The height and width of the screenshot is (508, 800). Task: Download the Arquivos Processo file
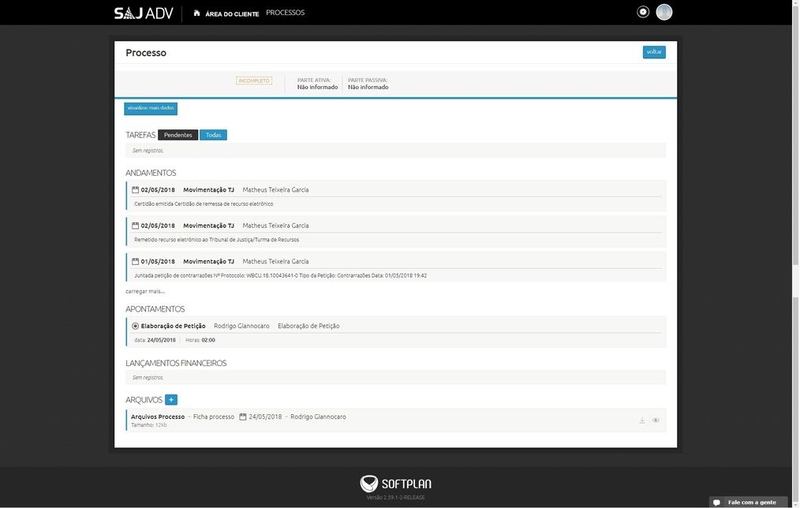click(x=642, y=420)
